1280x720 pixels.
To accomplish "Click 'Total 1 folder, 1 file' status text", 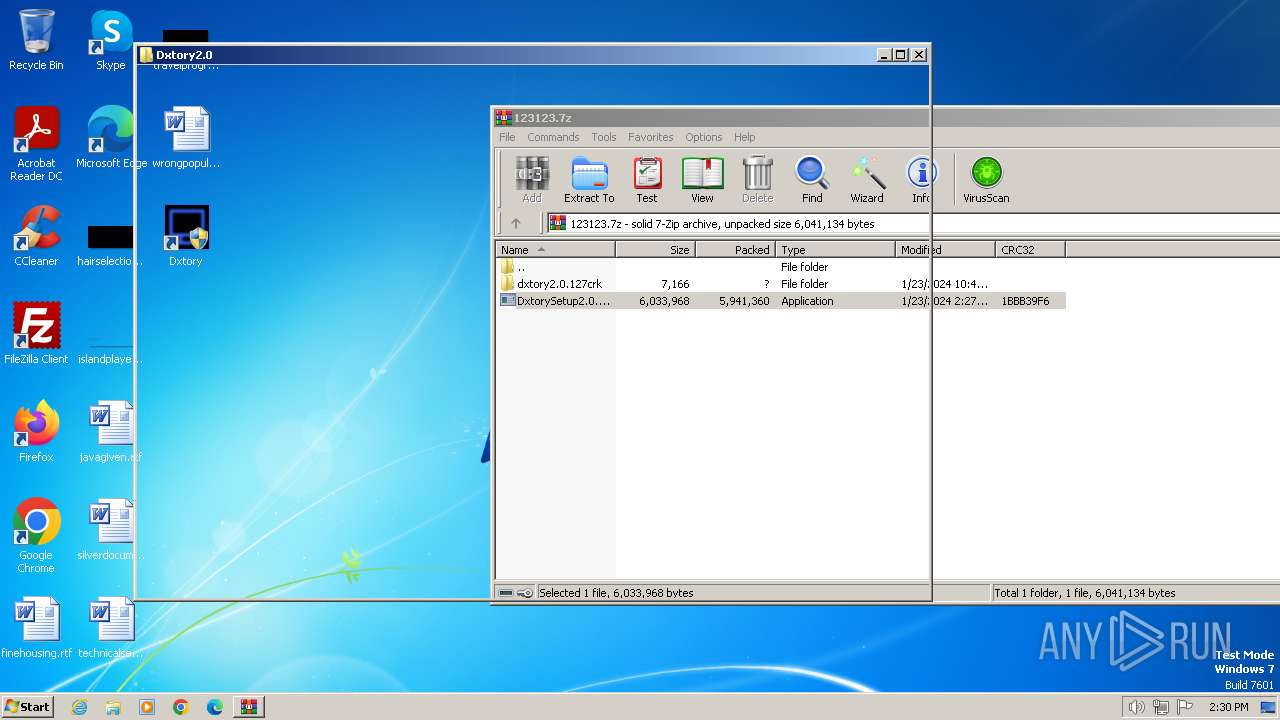I will (1085, 593).
